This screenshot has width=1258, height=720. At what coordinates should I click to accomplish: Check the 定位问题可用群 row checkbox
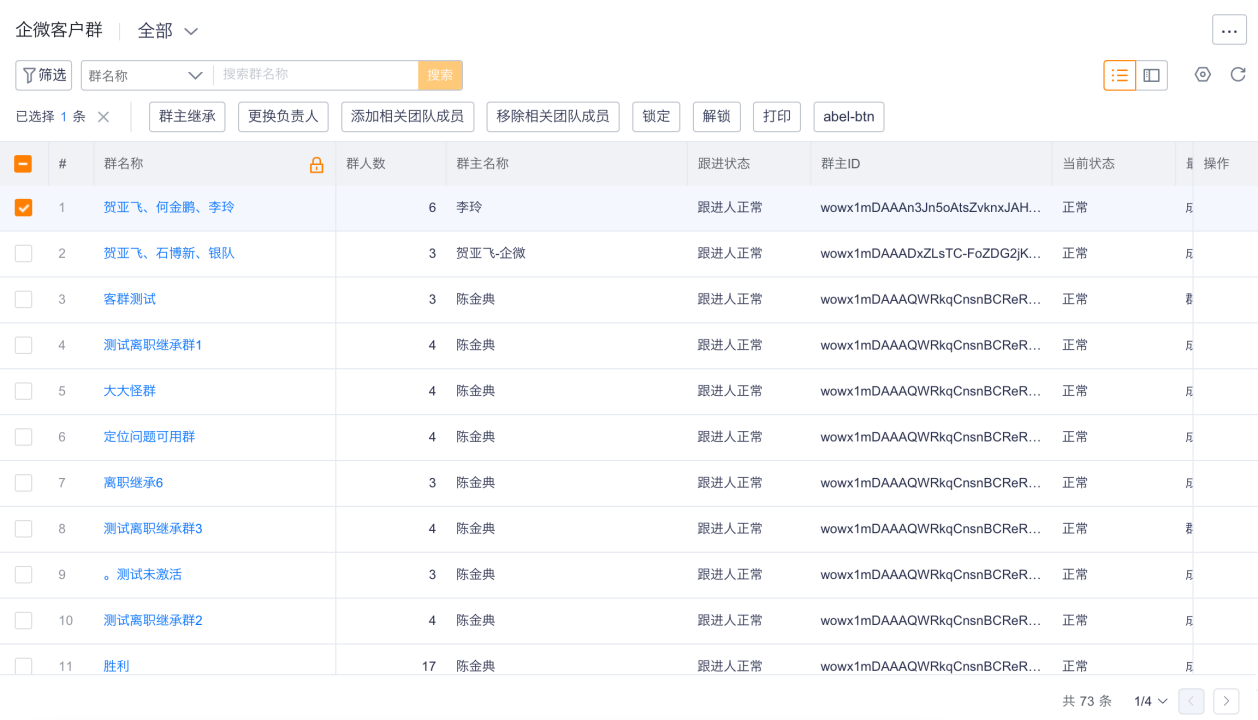(23, 438)
